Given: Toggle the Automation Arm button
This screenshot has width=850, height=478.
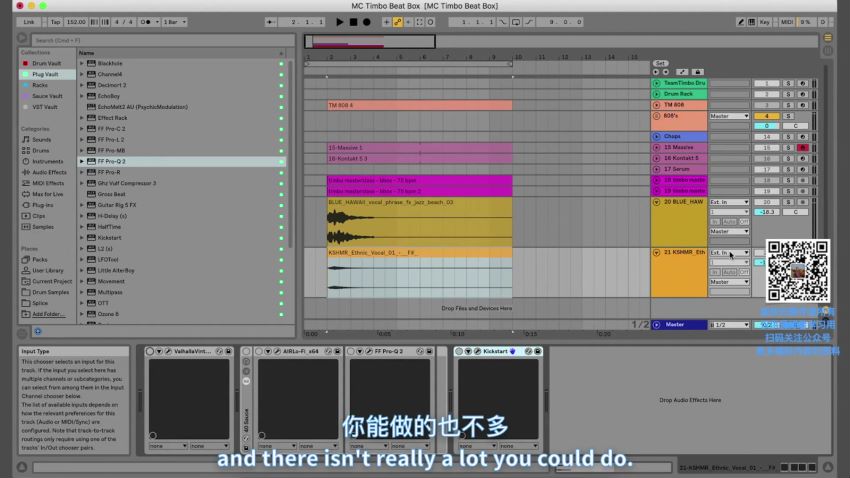Looking at the screenshot, I should [x=398, y=22].
